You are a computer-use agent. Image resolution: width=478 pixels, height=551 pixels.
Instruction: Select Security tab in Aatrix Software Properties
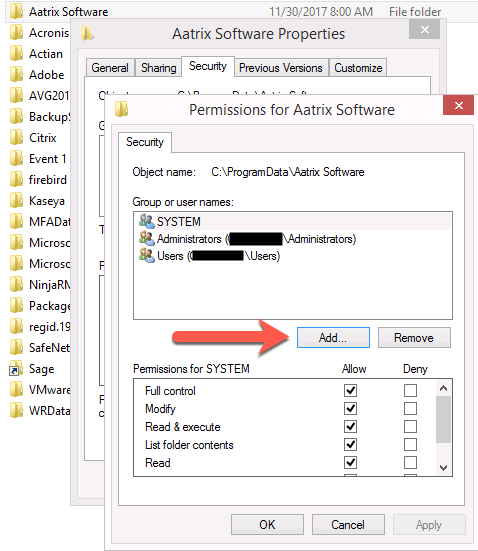click(x=208, y=66)
